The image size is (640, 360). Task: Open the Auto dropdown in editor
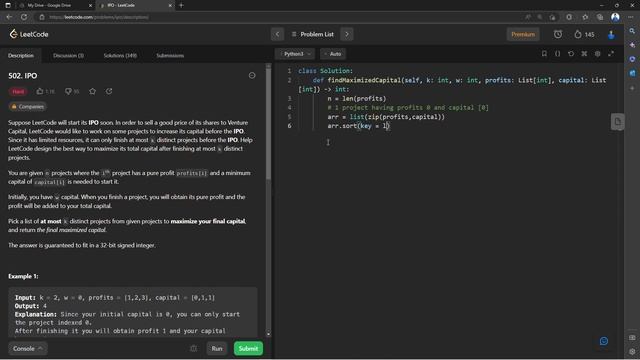[x=333, y=54]
